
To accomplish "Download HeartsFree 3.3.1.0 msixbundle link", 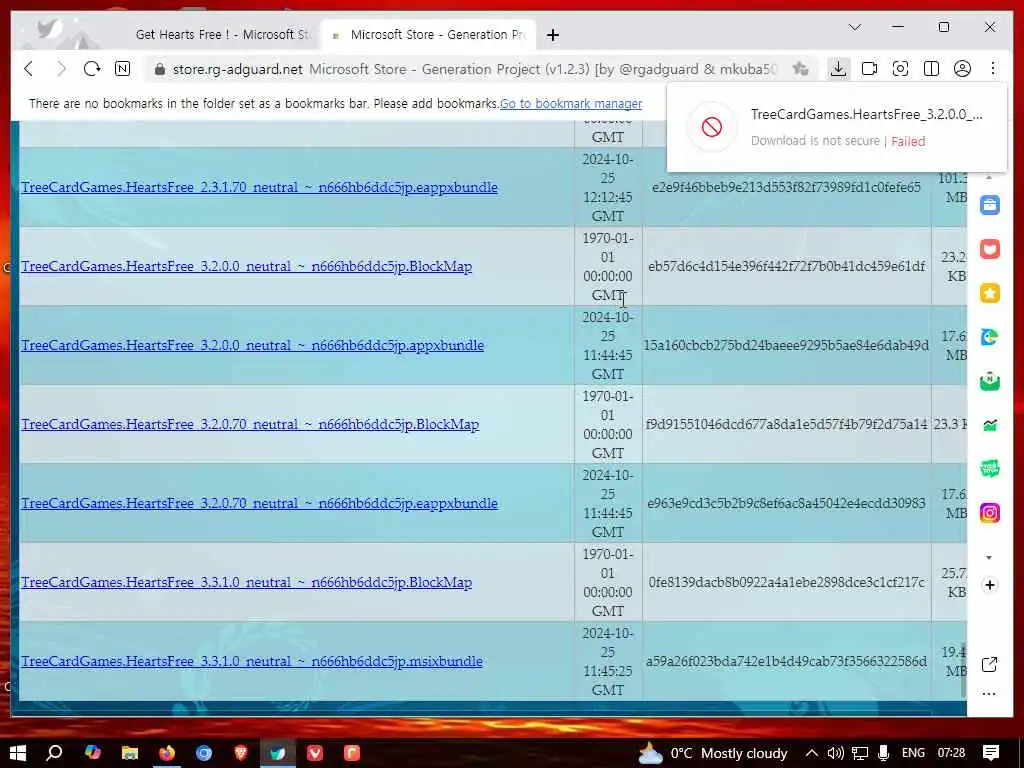I will pos(251,662).
